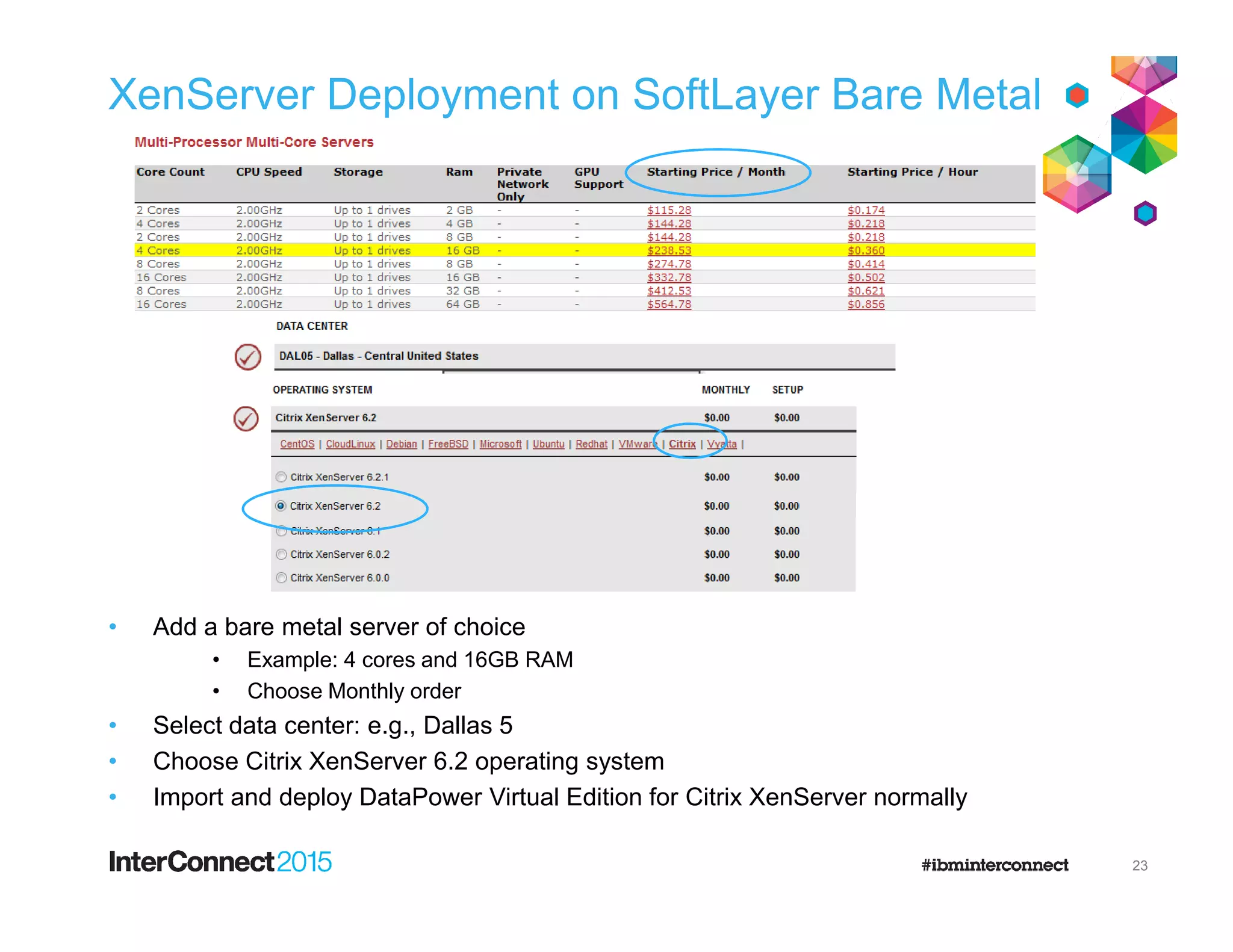Open the $564.78 monthly price link
The width and height of the screenshot is (1233, 952).
point(669,304)
